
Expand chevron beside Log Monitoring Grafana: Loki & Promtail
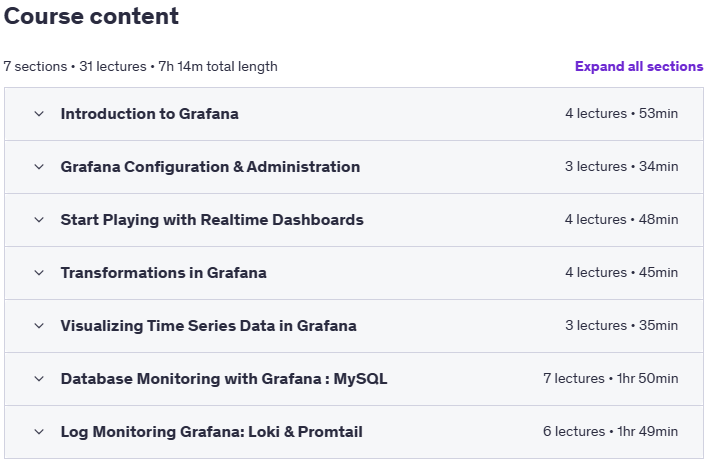click(x=39, y=432)
